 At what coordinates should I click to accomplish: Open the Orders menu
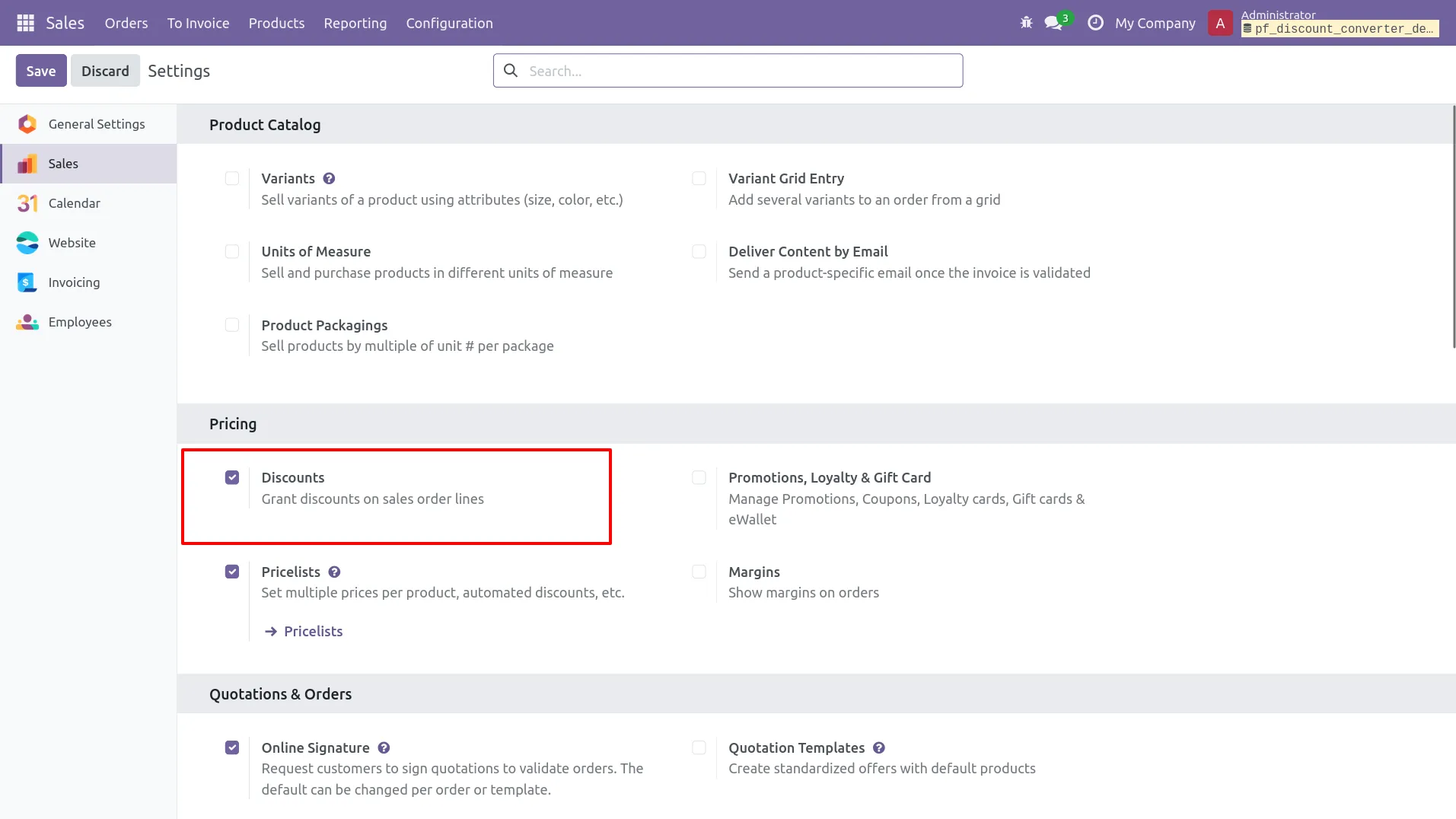(x=126, y=23)
